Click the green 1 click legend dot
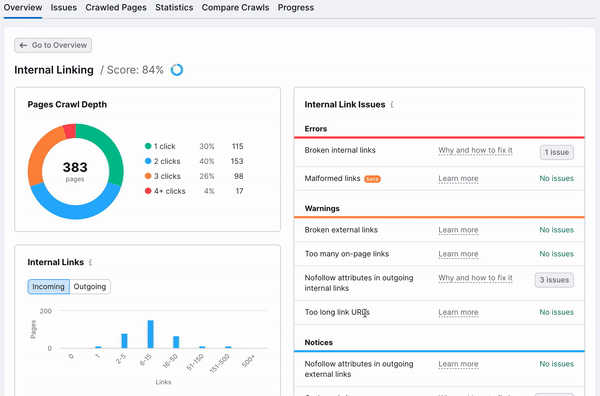This screenshot has width=600, height=396. click(x=148, y=146)
